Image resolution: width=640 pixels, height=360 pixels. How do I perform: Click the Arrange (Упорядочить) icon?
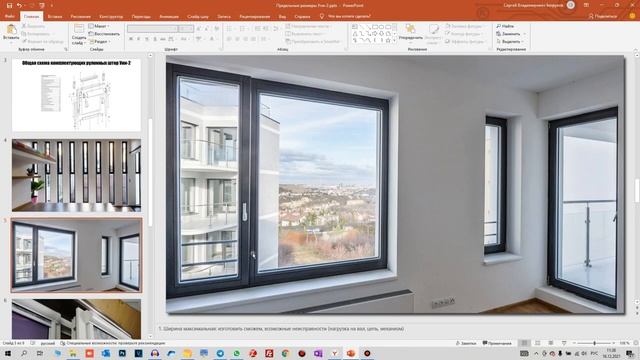click(x=410, y=29)
